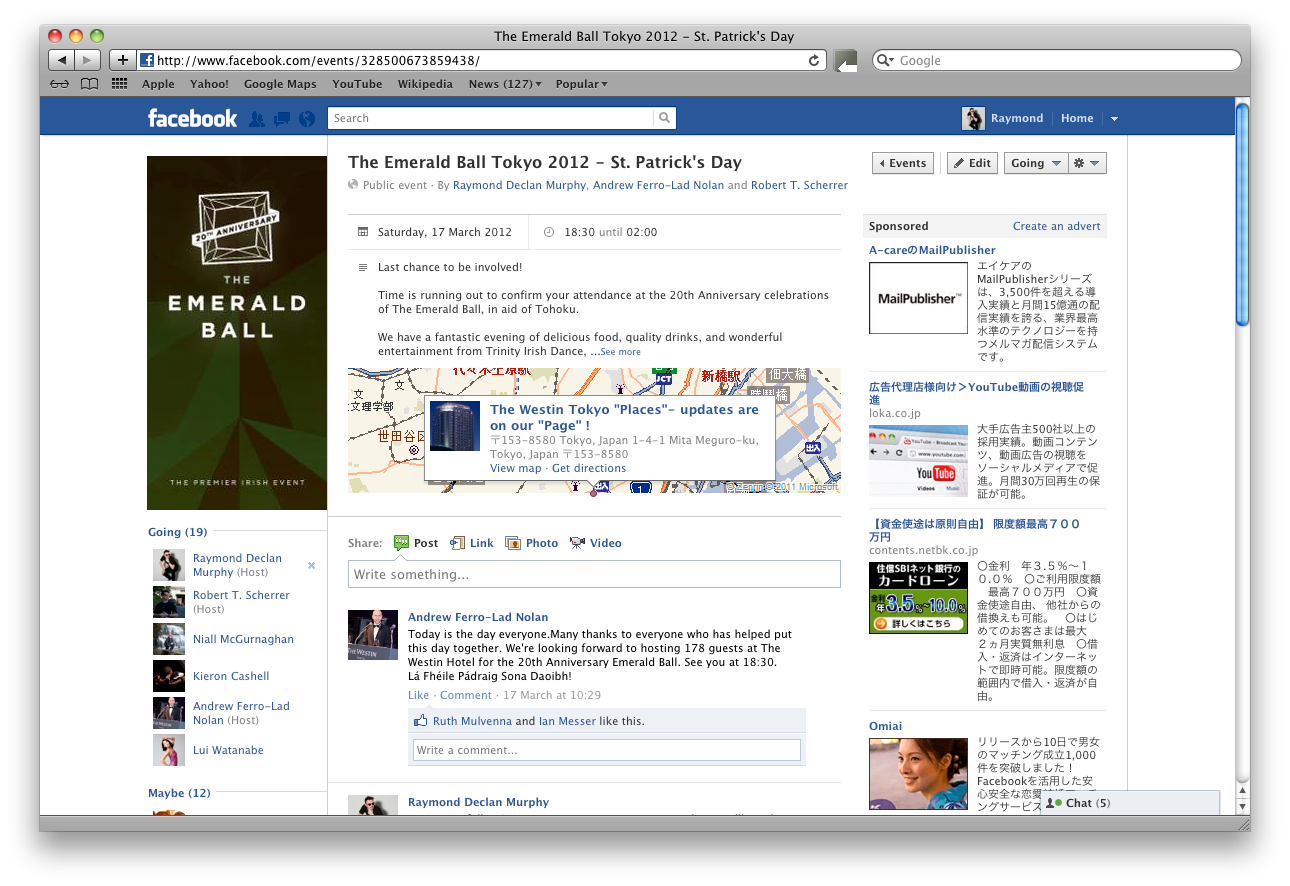Click the 'Write a comment...' field
Screen dimensions: 1290x886
[607, 750]
